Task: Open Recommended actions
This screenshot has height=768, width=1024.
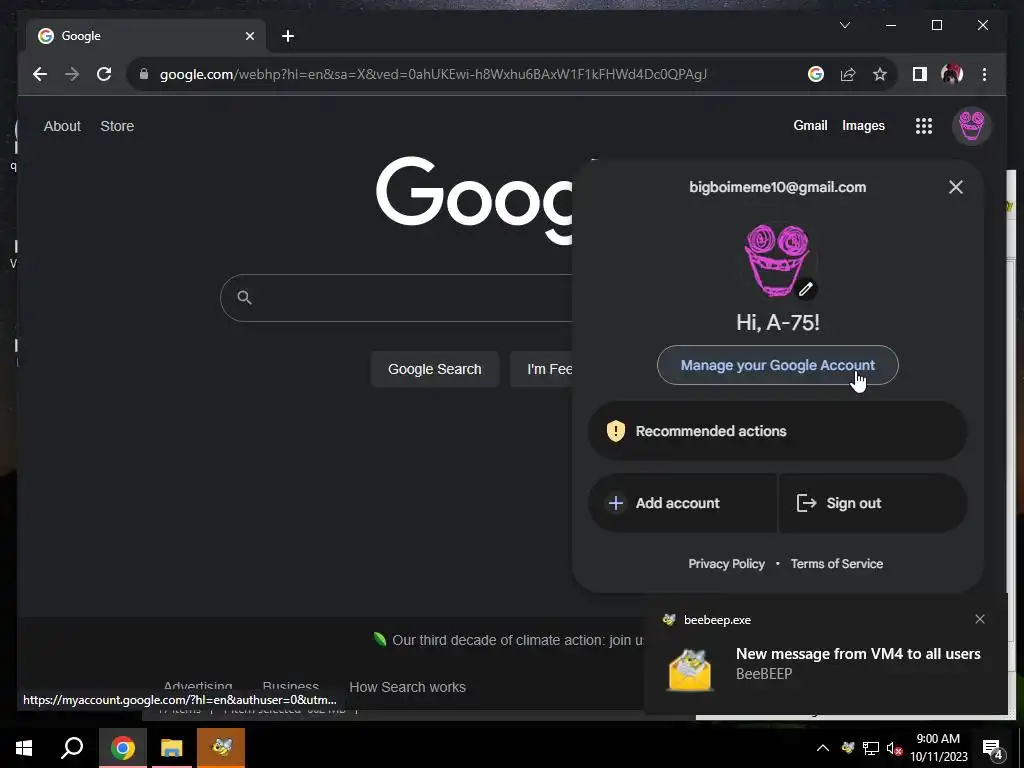Action: [777, 431]
